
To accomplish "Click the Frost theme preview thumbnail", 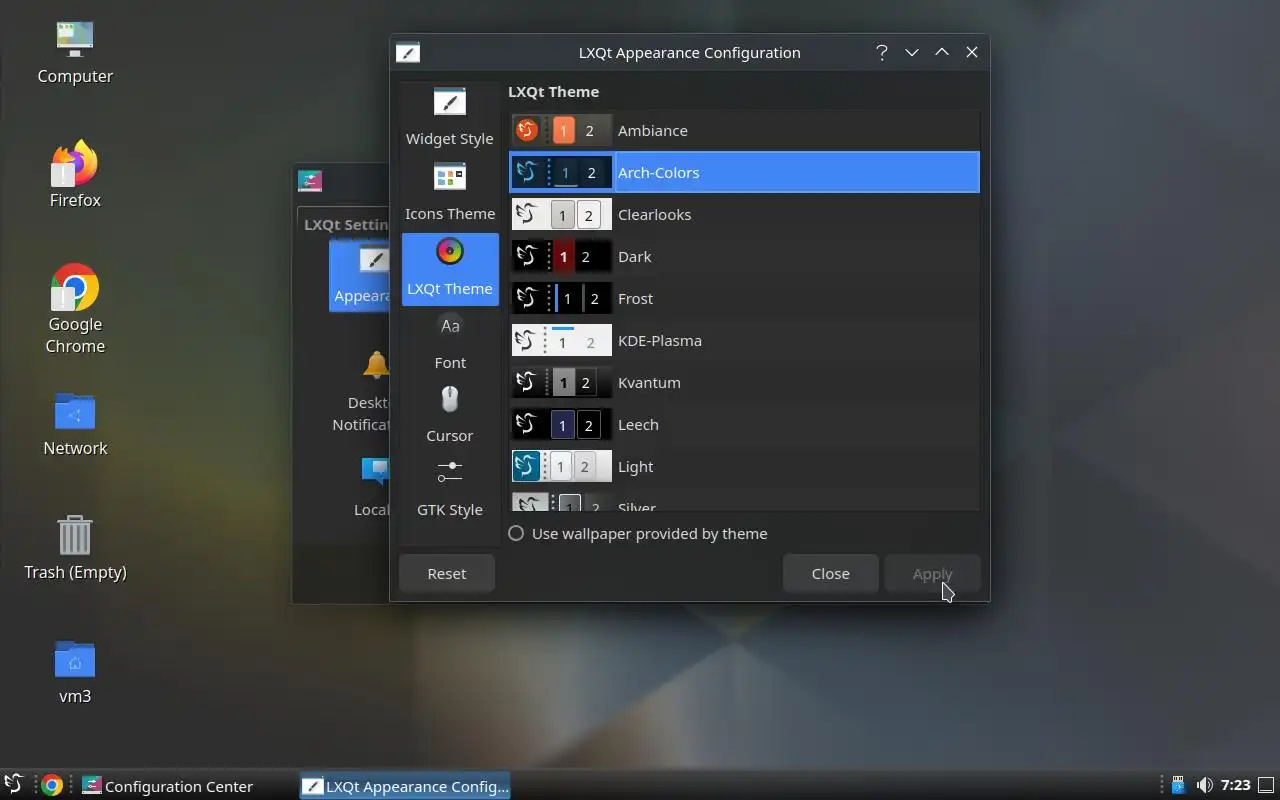I will [x=561, y=298].
